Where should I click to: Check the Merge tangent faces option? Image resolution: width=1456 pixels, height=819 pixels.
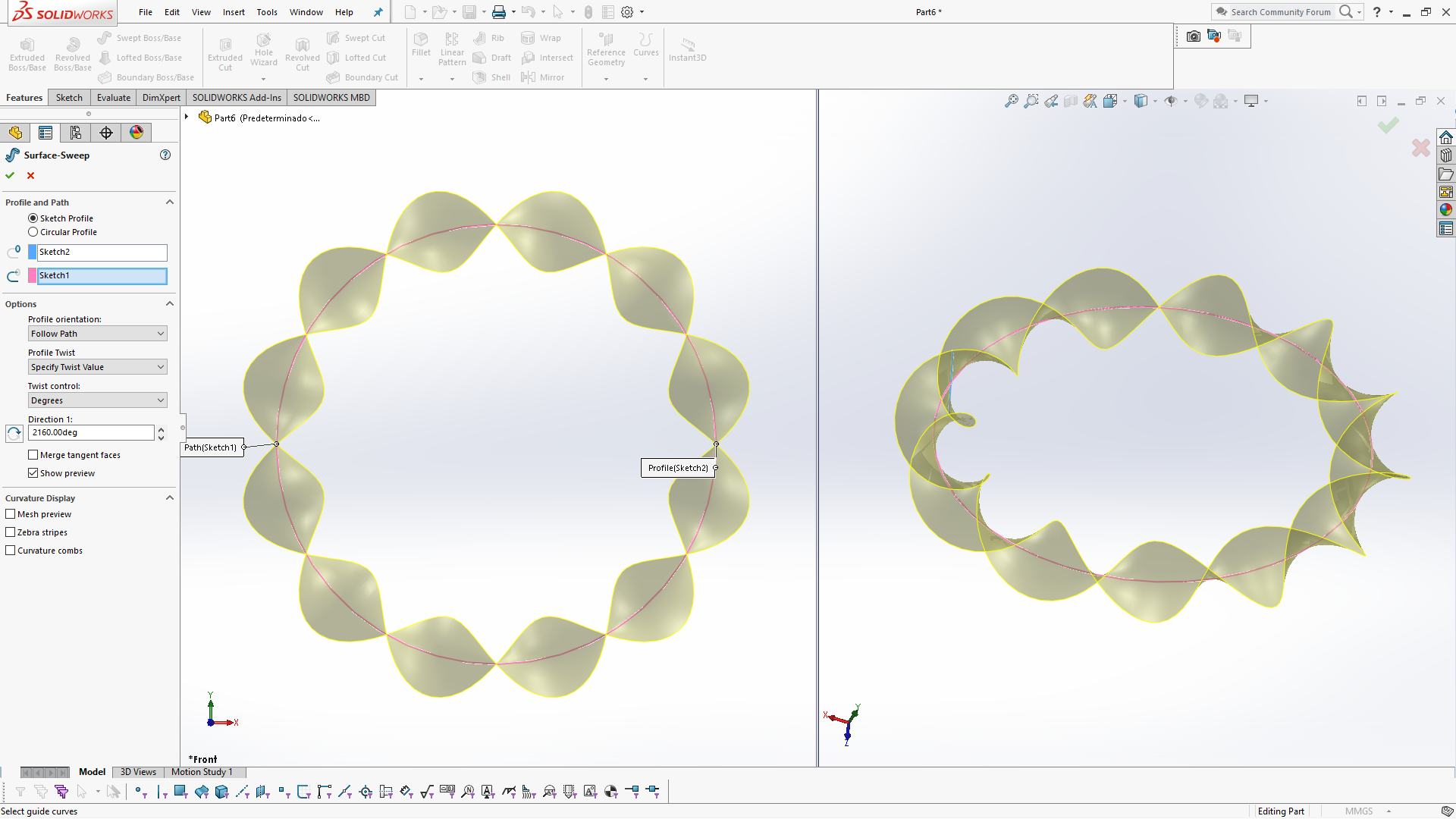(x=33, y=454)
